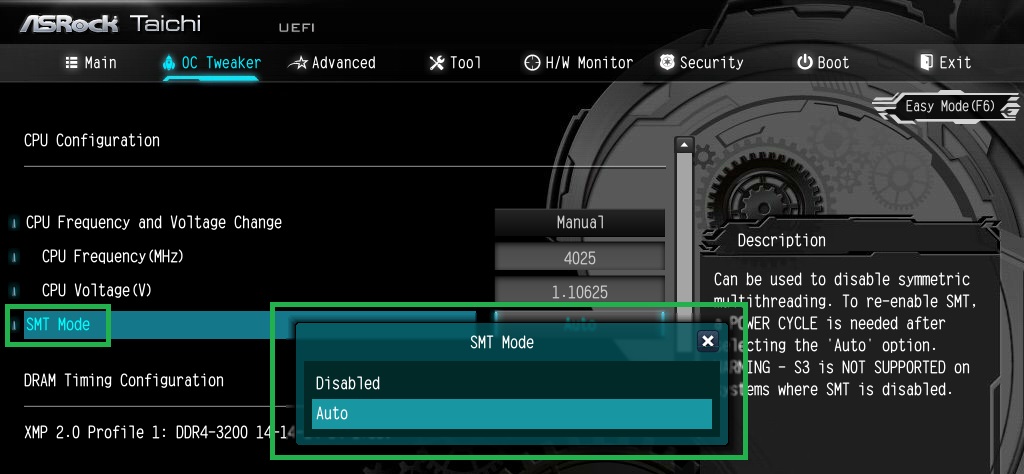Click the shield icon beside Security
1024x474 pixels.
pos(667,63)
